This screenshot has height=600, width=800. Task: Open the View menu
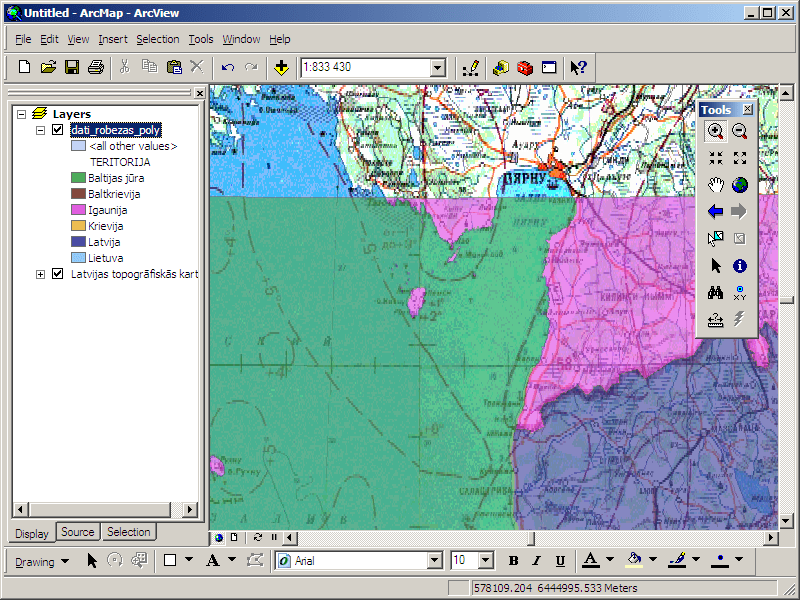[x=78, y=39]
